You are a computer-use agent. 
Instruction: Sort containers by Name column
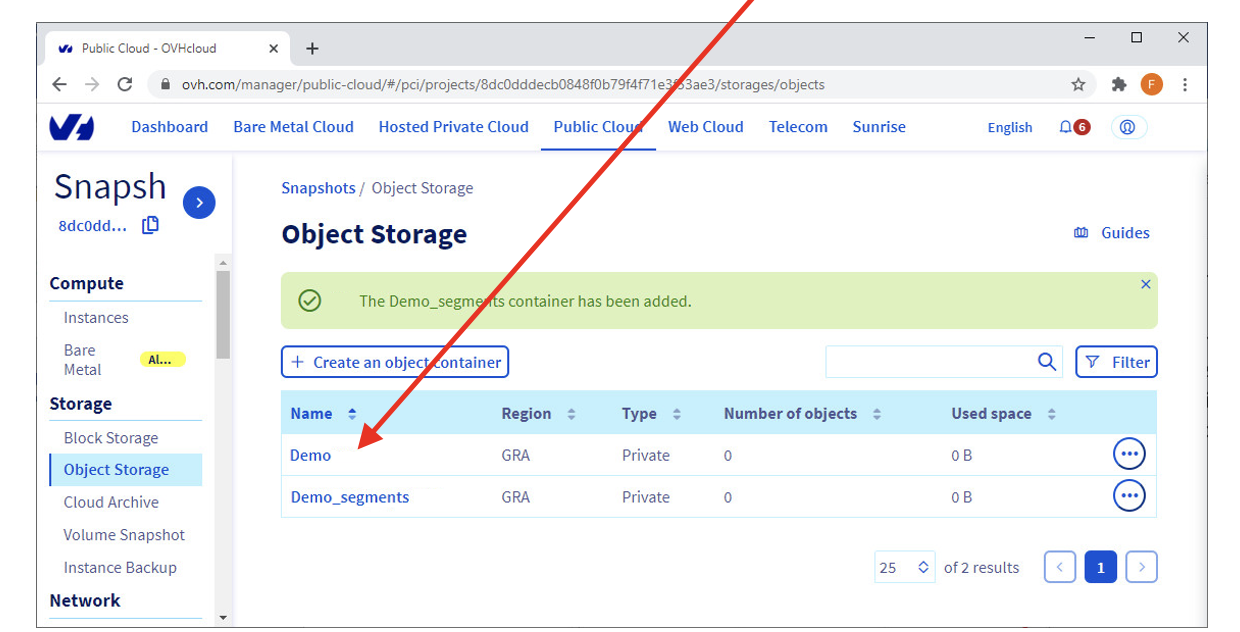coord(351,414)
